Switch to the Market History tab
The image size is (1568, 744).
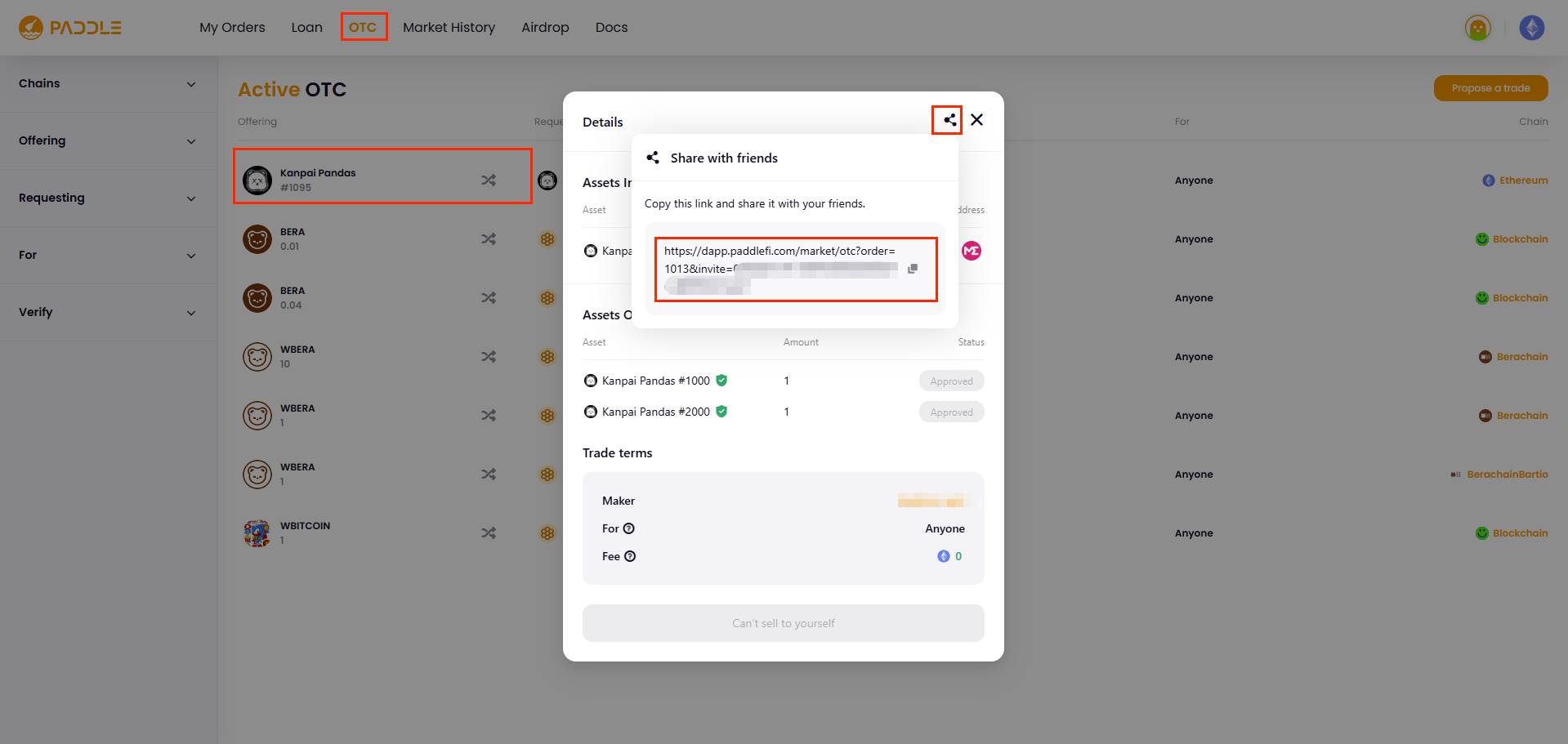pyautogui.click(x=449, y=28)
